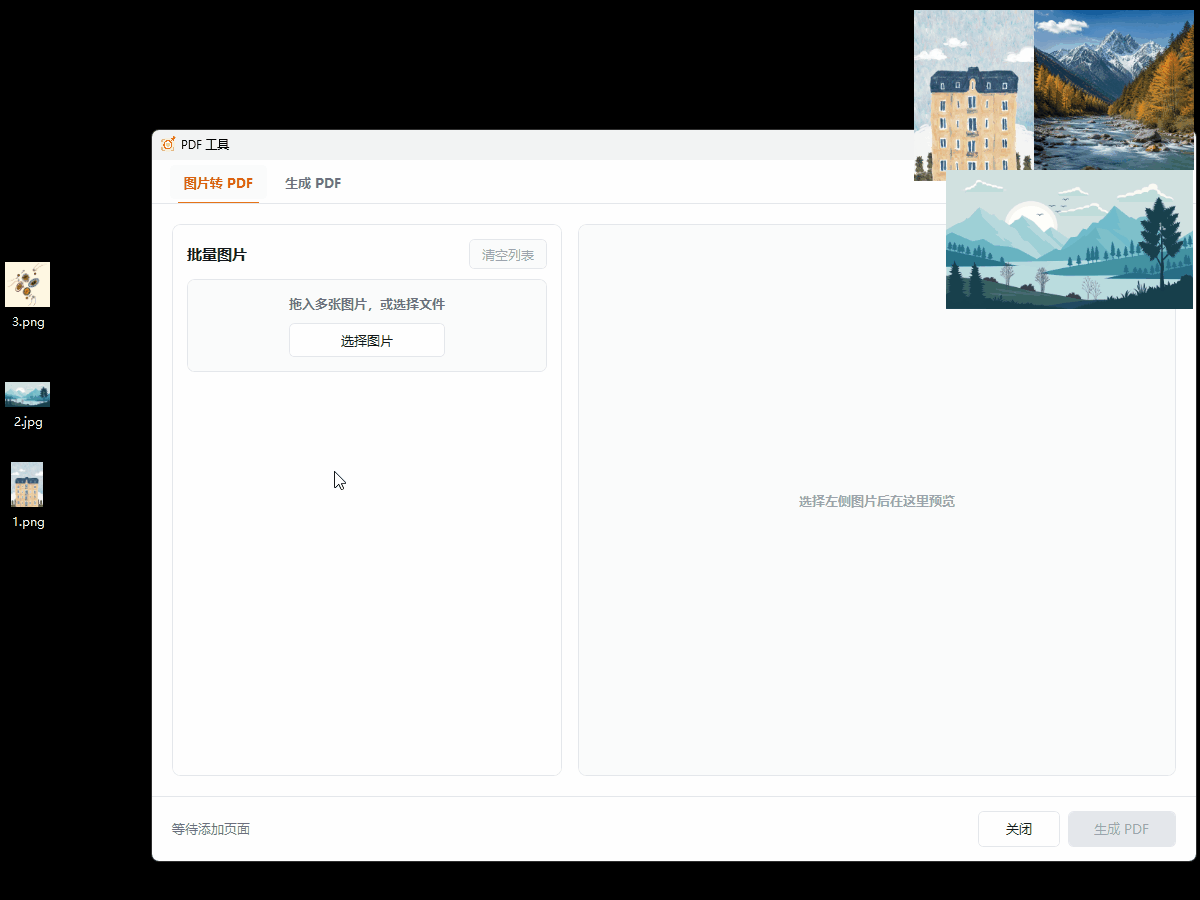Select the 1.png desktop file icon
The height and width of the screenshot is (900, 1200).
tap(27, 484)
